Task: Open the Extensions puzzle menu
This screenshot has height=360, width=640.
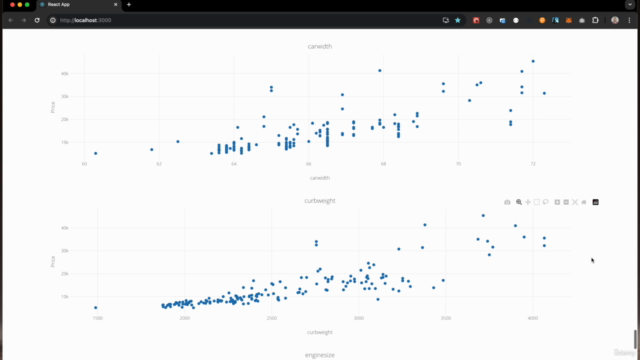Action: coord(596,20)
